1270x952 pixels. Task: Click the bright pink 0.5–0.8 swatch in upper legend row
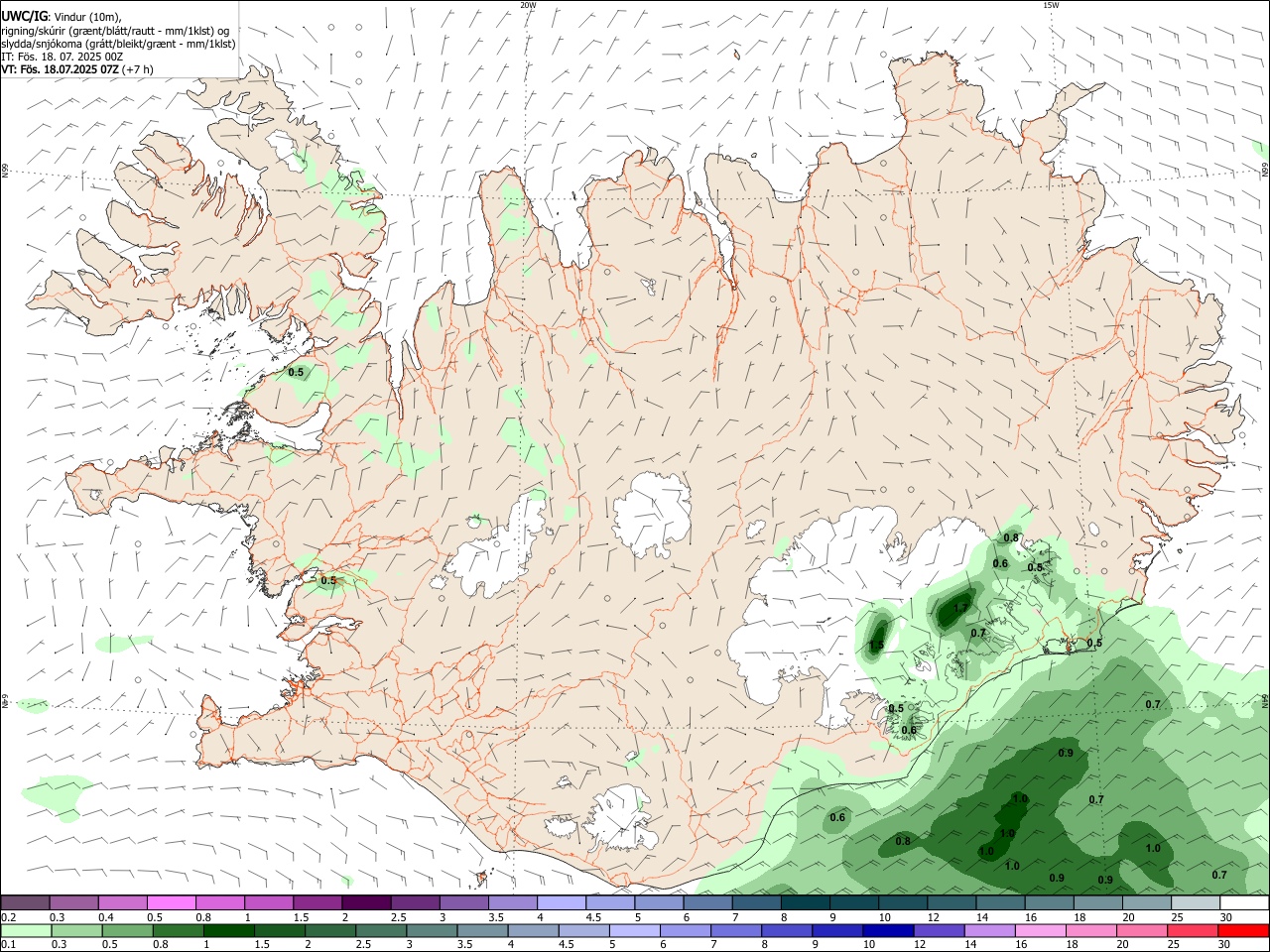point(172,903)
